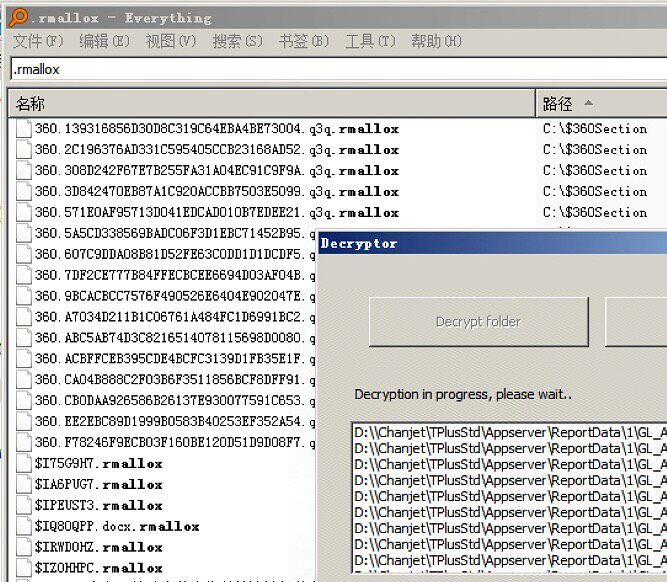This screenshot has height=582, width=667.
Task: Select file name 360.2C196376AD331C595405CCB23168AD52.q3q.rmallox
Action: pos(217,149)
